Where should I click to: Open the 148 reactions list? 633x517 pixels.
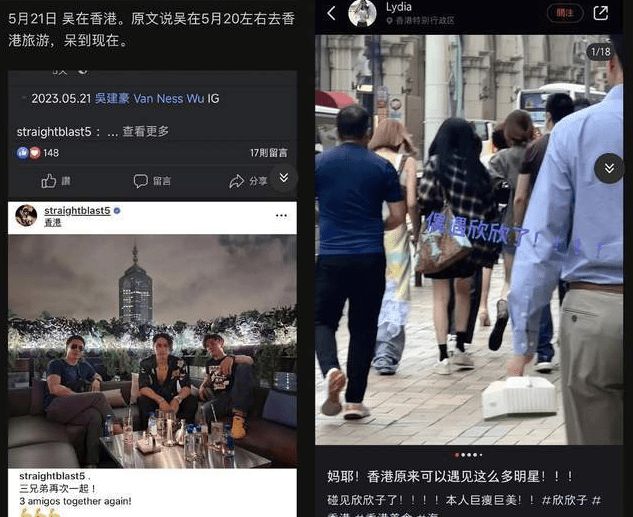[x=38, y=153]
